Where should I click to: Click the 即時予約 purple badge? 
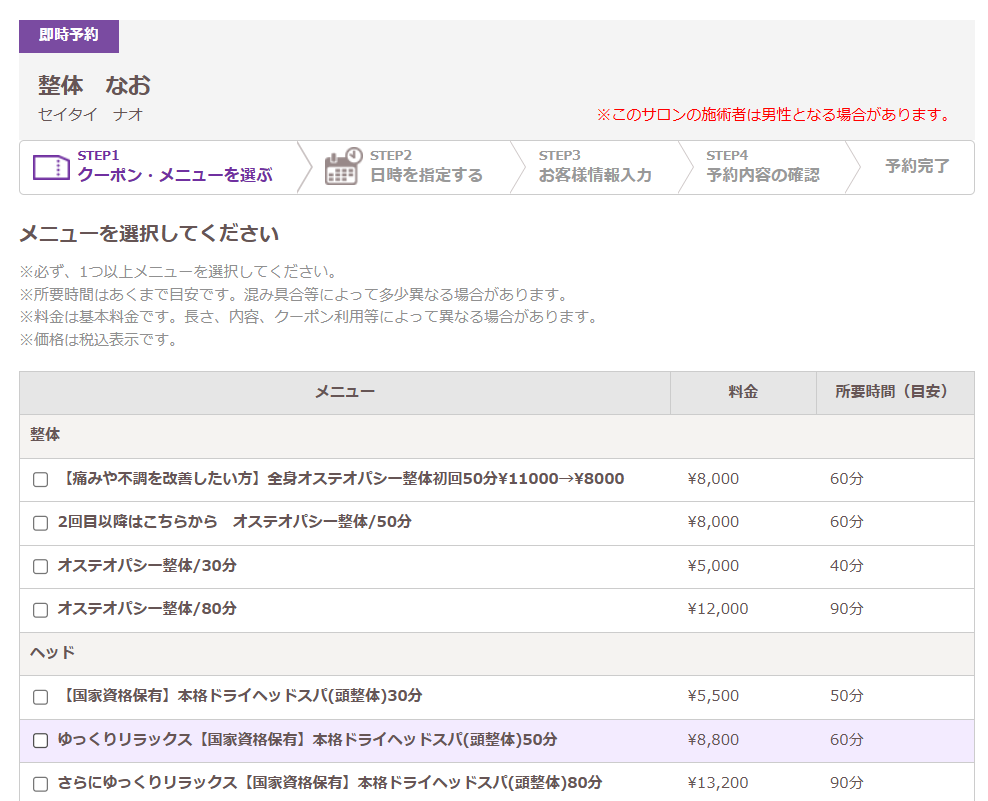pyautogui.click(x=69, y=36)
